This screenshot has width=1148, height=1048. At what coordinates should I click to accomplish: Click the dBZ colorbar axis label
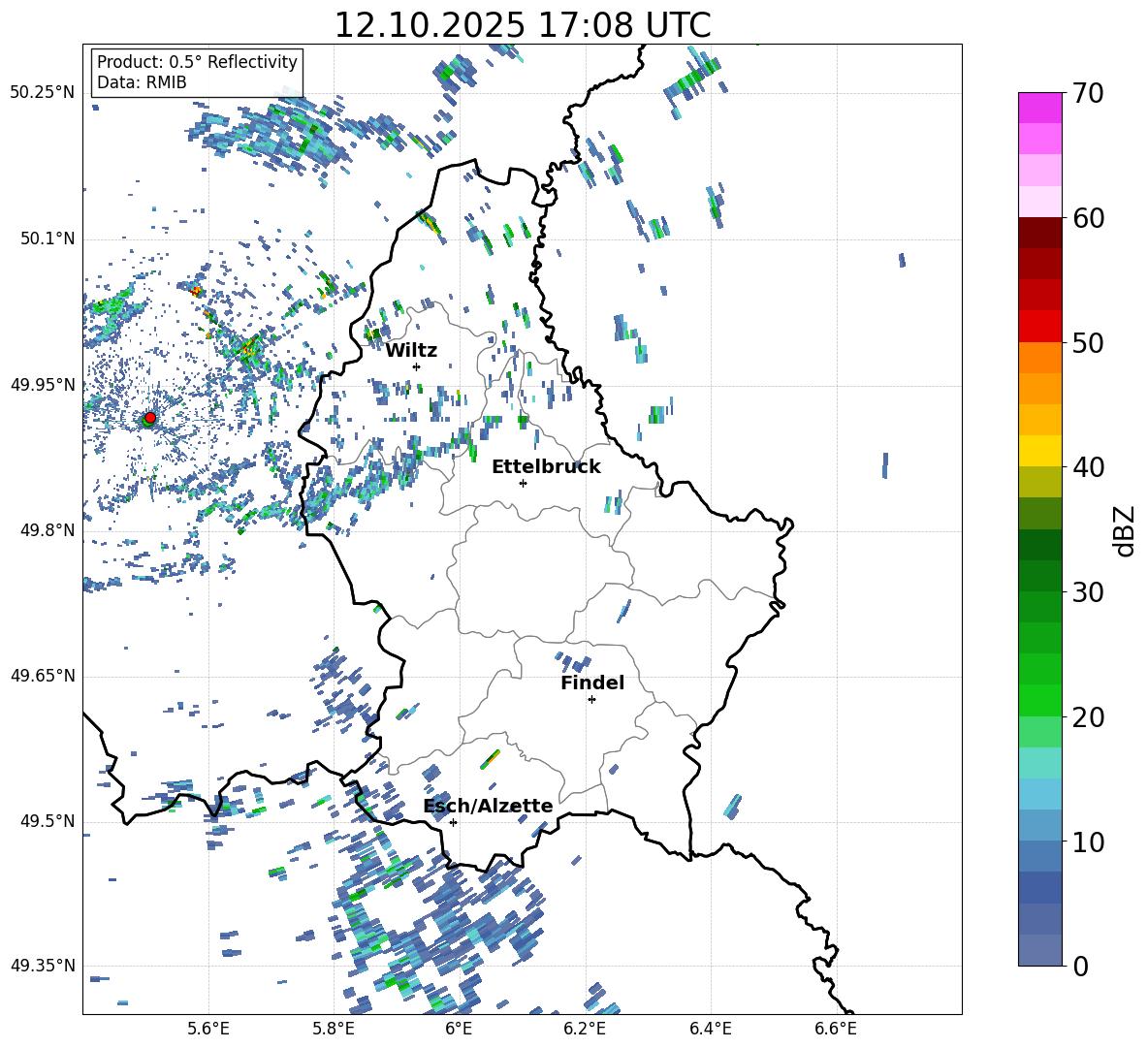point(1126,530)
